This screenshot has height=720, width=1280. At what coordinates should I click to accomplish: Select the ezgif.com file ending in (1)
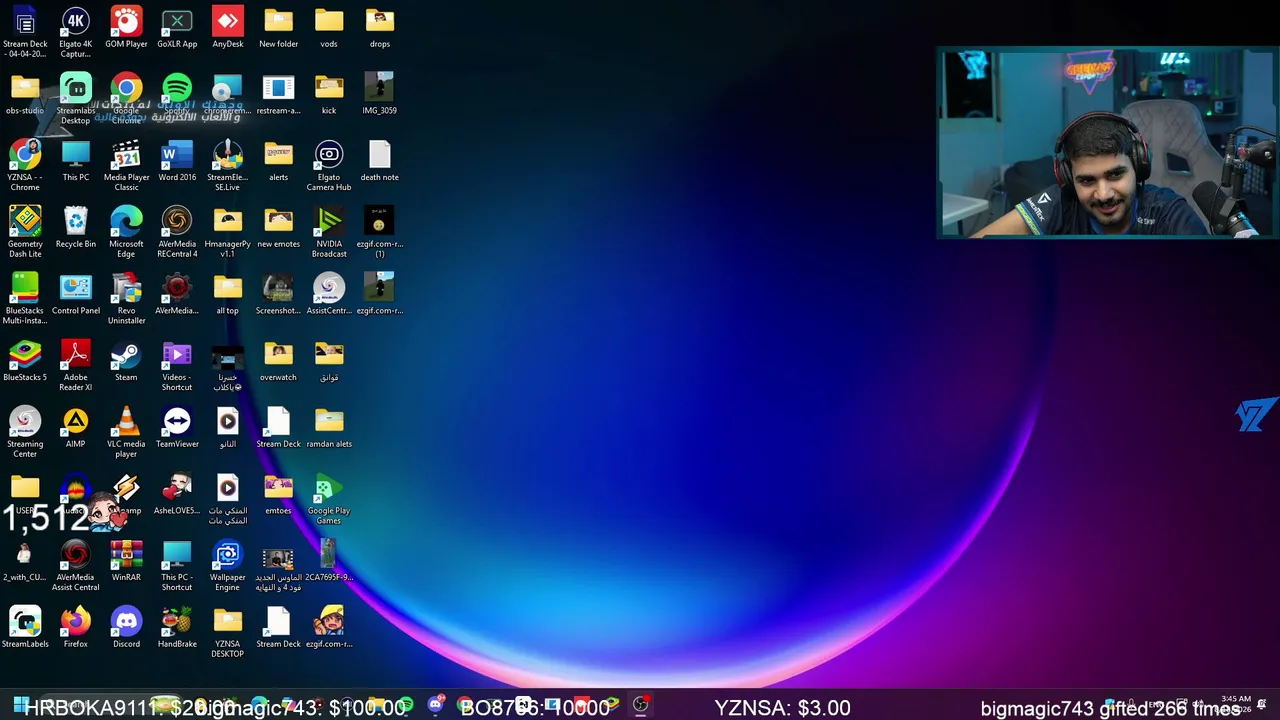coord(379,232)
